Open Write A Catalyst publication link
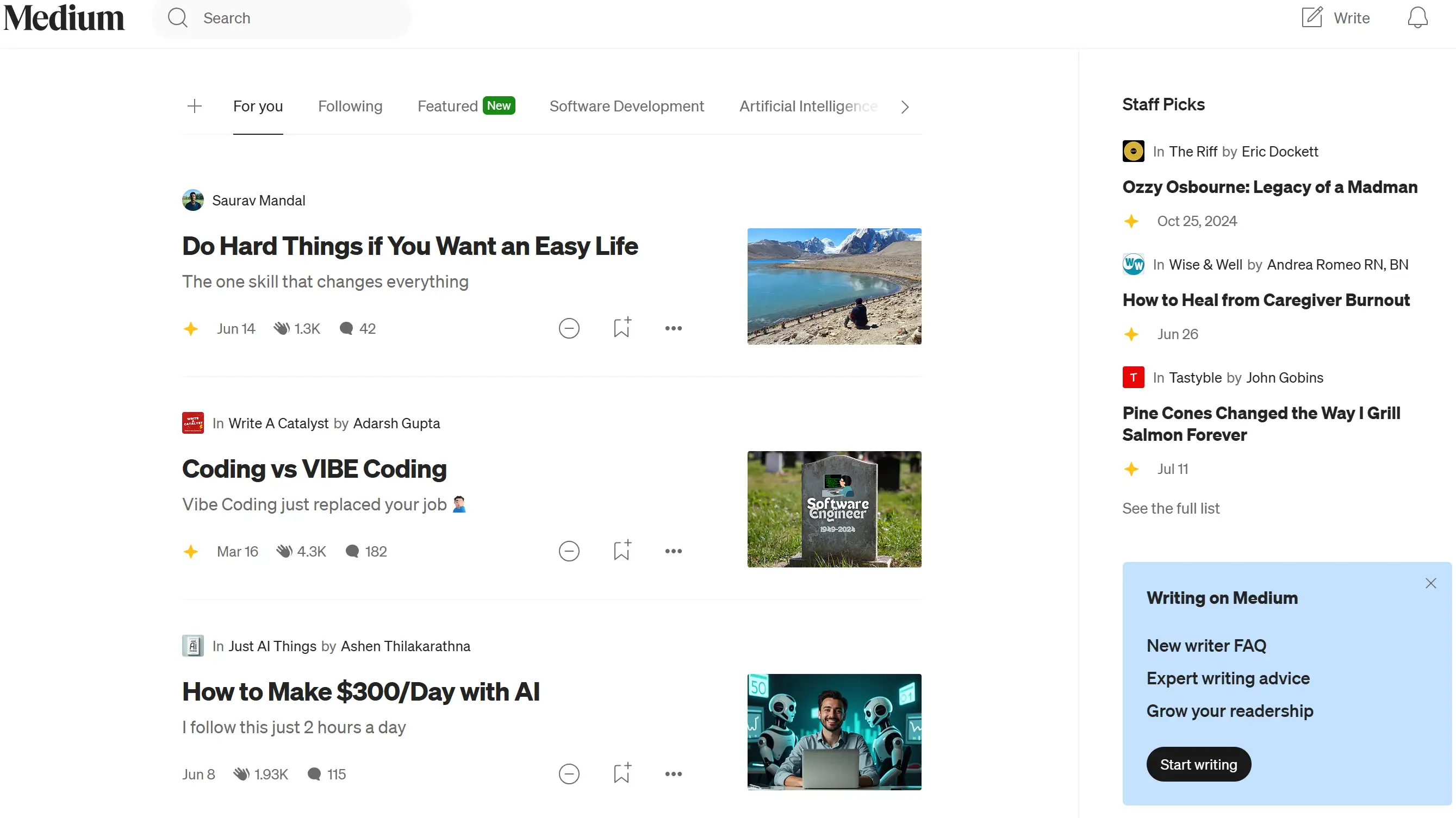The image size is (1456, 818). [278, 423]
